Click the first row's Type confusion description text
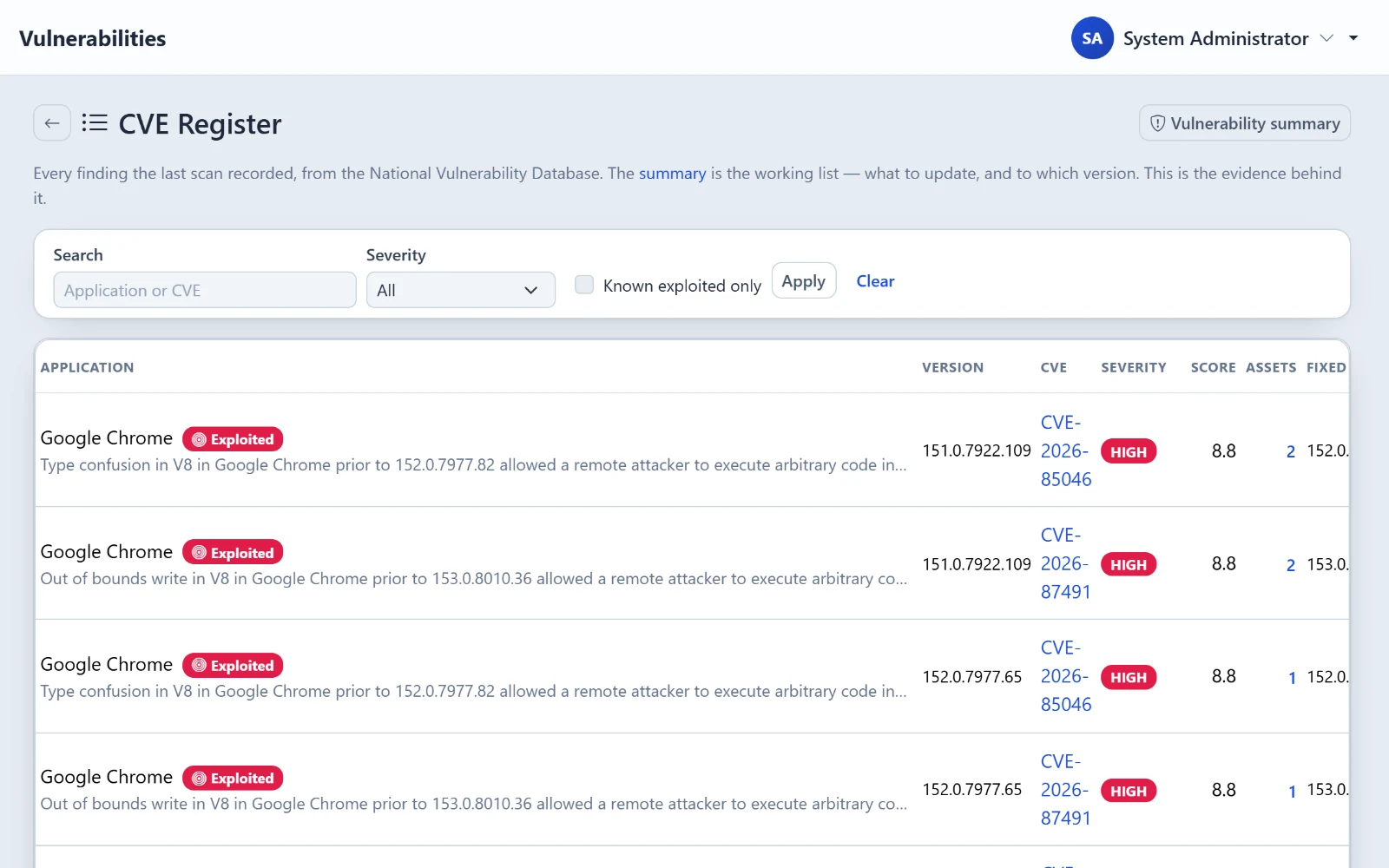 (473, 464)
